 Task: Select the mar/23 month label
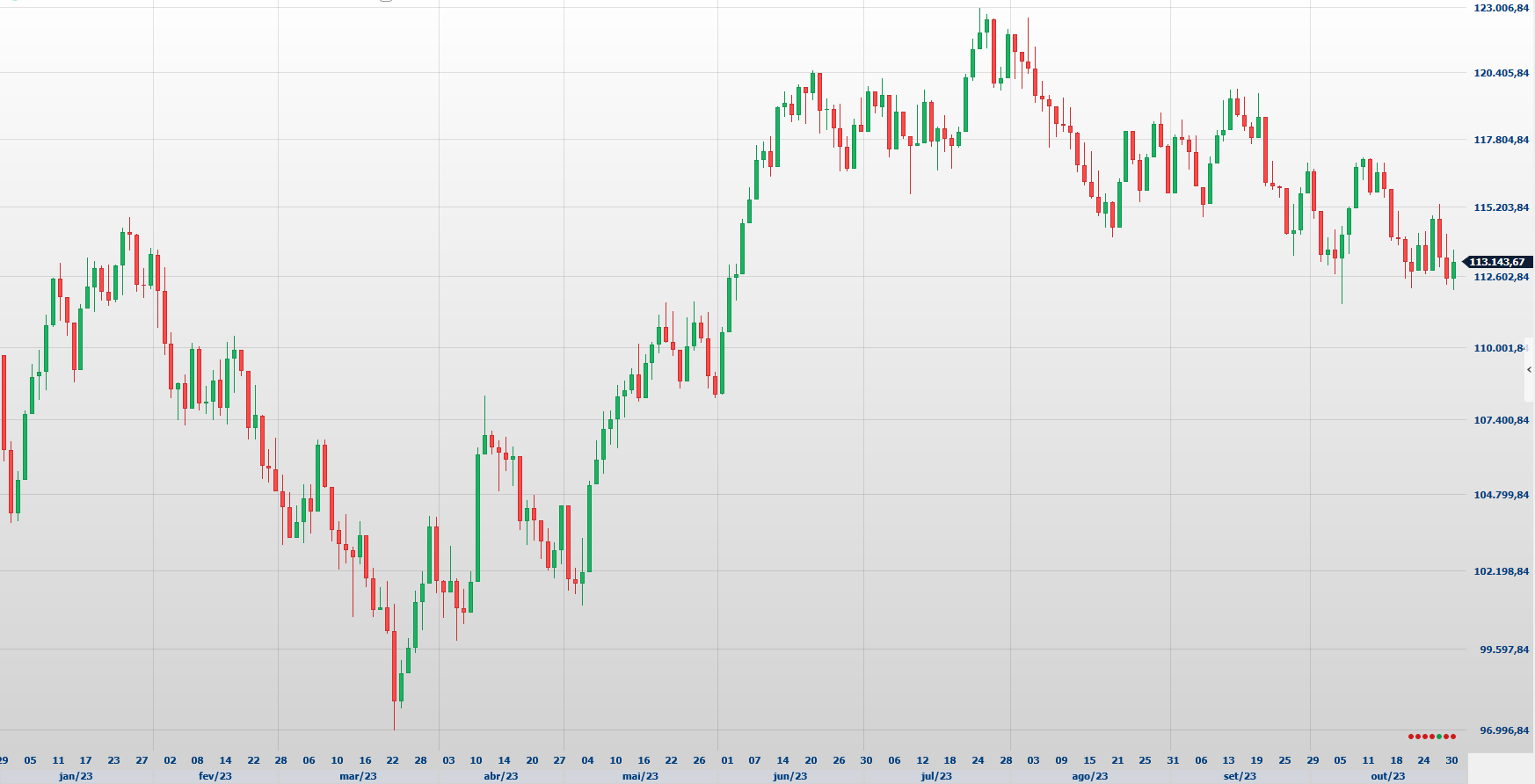click(358, 776)
